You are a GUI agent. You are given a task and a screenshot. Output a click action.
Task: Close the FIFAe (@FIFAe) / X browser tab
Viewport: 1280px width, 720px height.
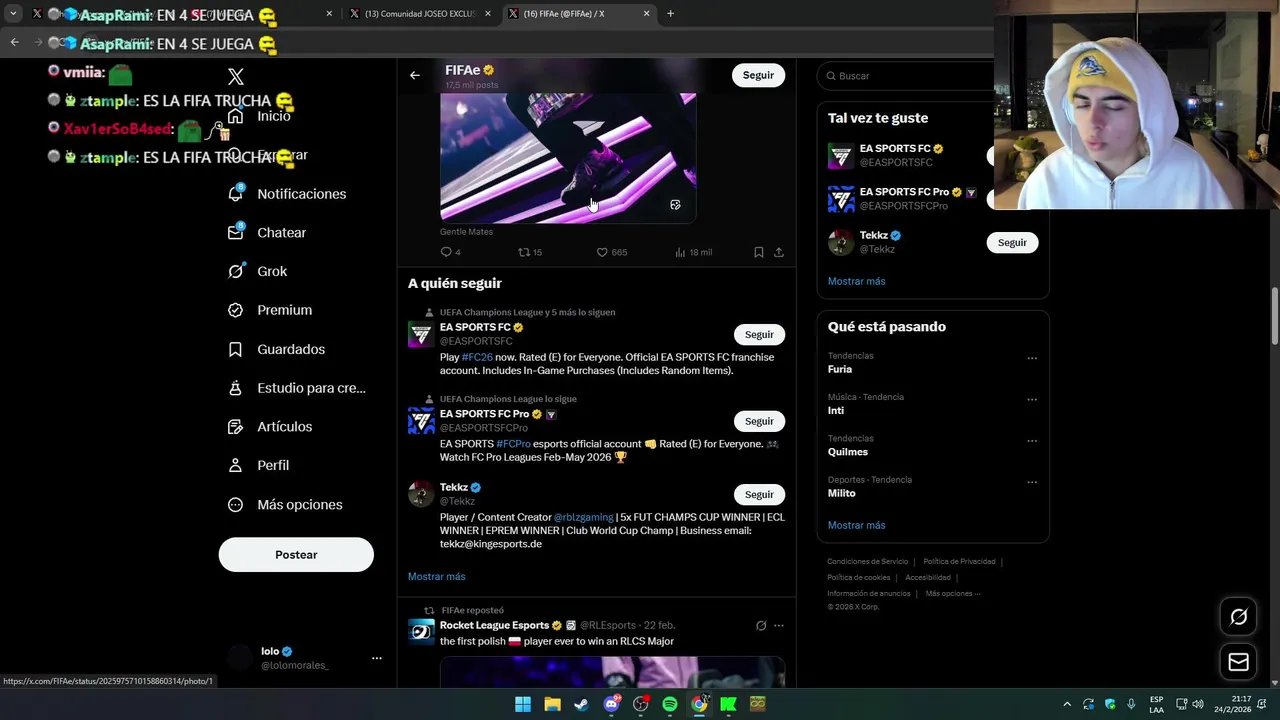[646, 14]
